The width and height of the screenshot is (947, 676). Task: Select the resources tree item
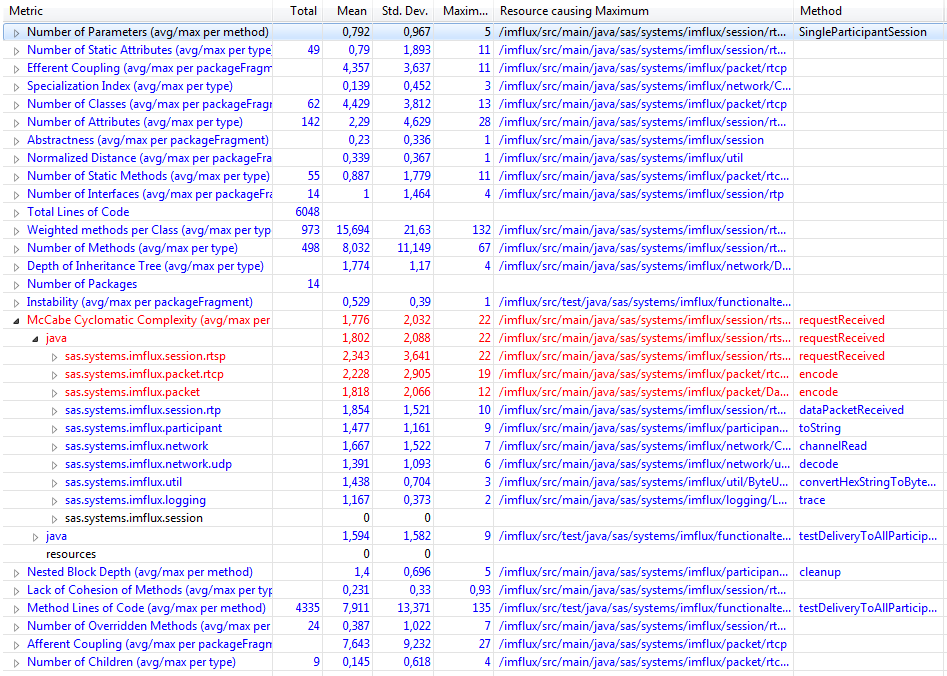click(x=71, y=555)
